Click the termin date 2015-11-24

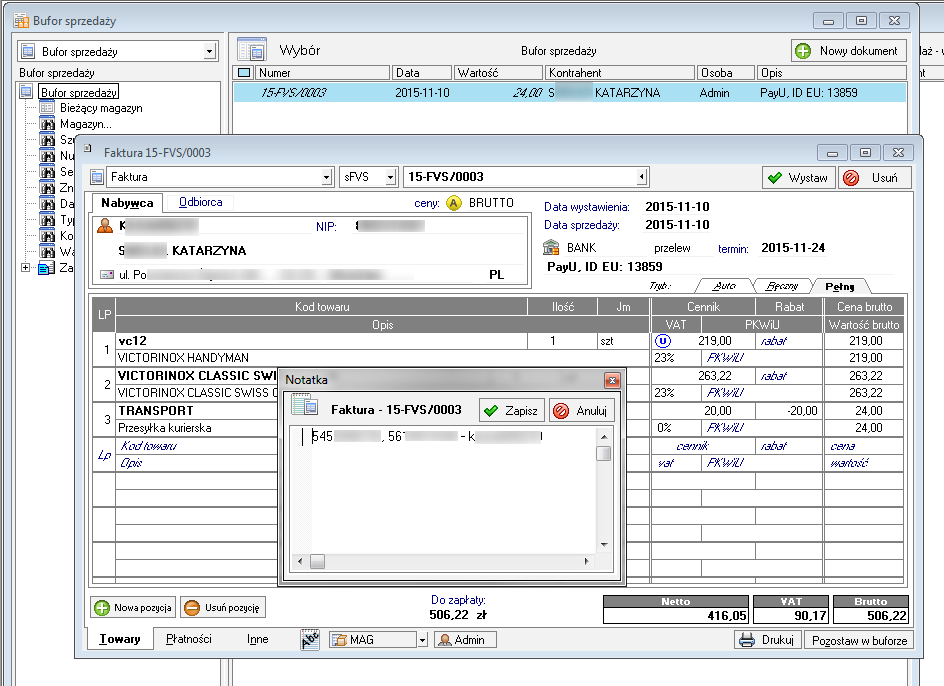(x=793, y=248)
